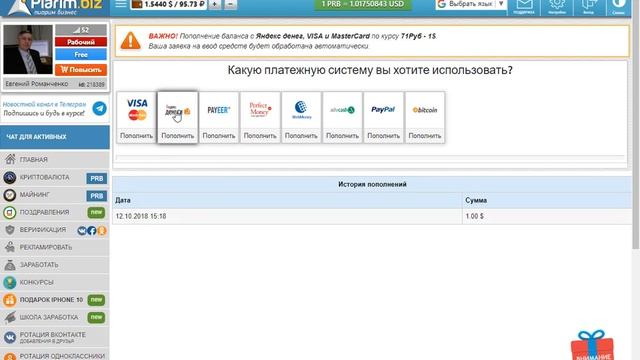The width and height of the screenshot is (640, 360).
Task: Open КОНКУРСЫ in the sidebar
Action: (x=55, y=282)
